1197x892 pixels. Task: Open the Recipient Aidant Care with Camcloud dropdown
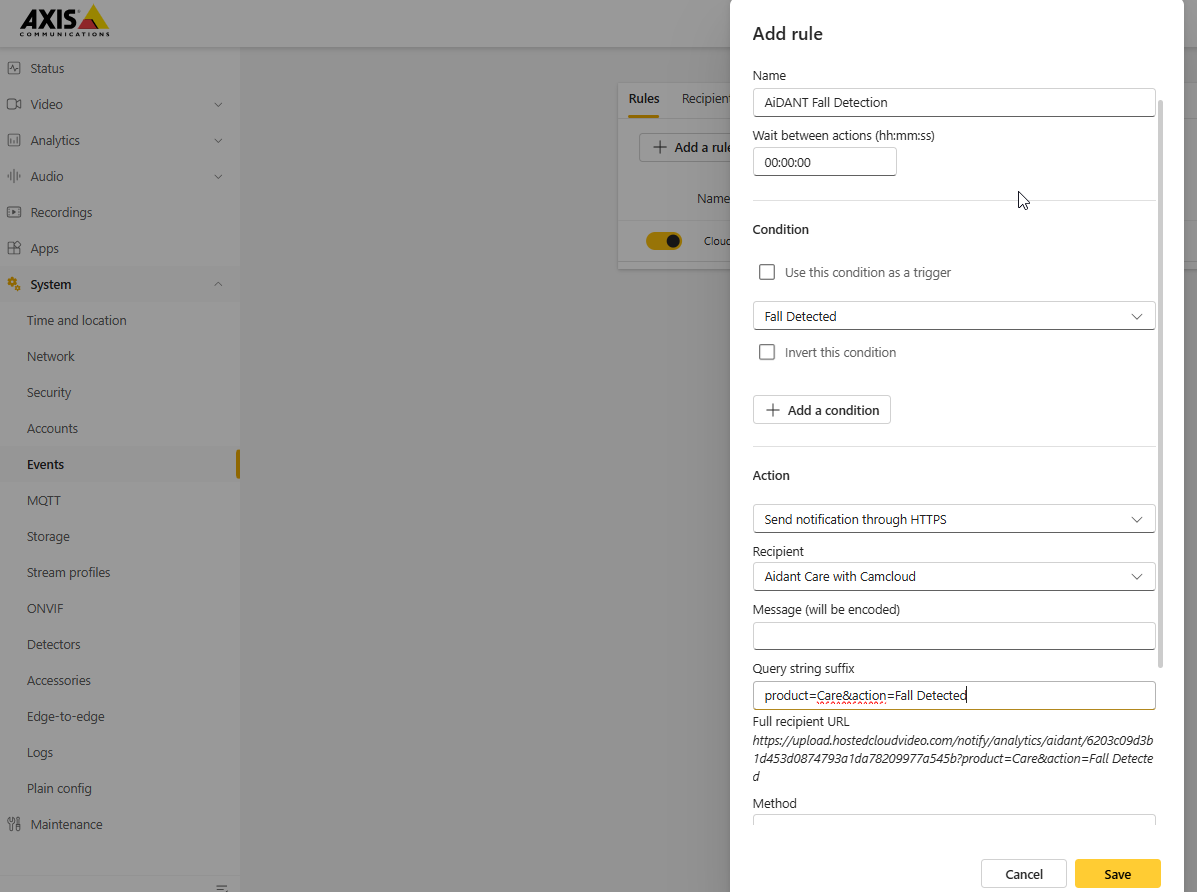(x=953, y=577)
